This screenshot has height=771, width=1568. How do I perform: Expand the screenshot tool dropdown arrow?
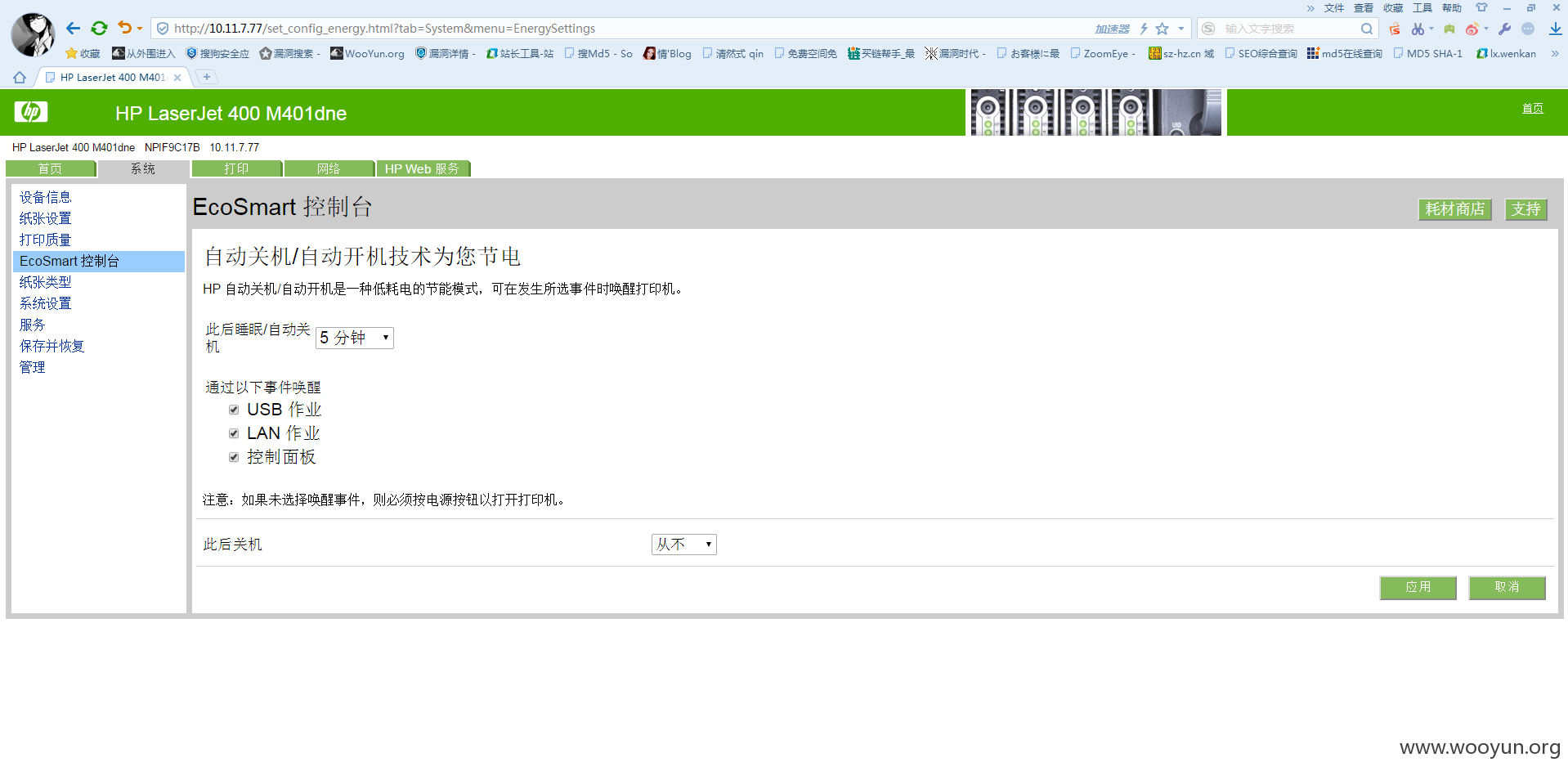tap(1431, 29)
